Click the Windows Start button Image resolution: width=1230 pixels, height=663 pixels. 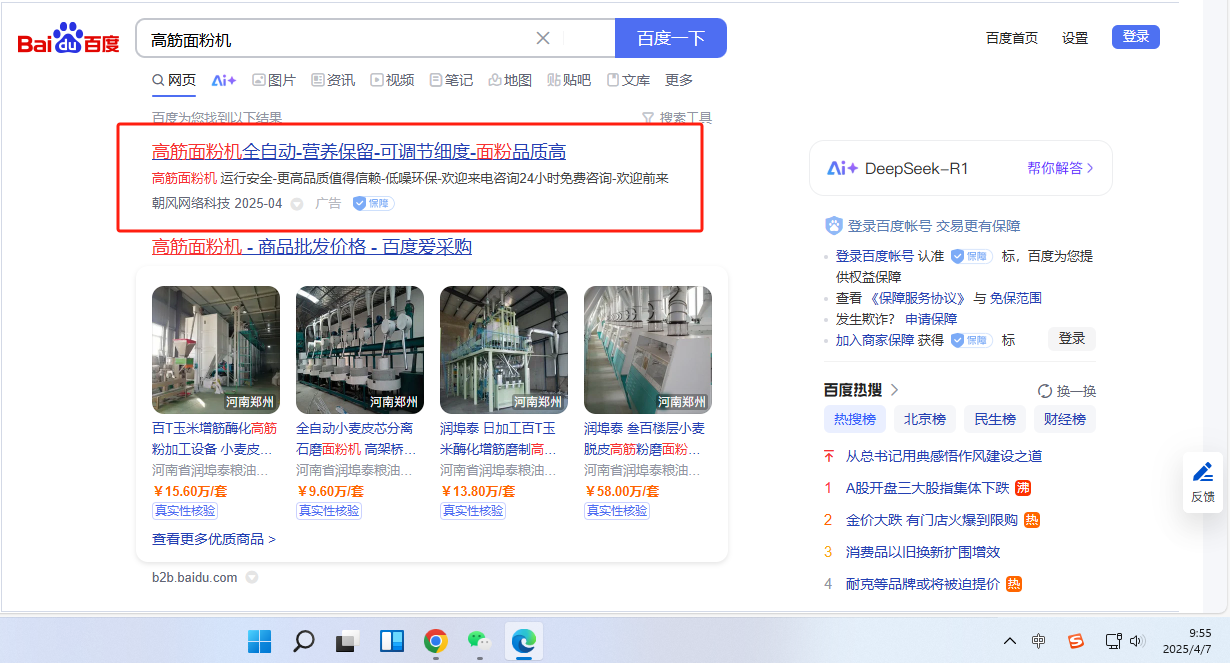pos(259,640)
